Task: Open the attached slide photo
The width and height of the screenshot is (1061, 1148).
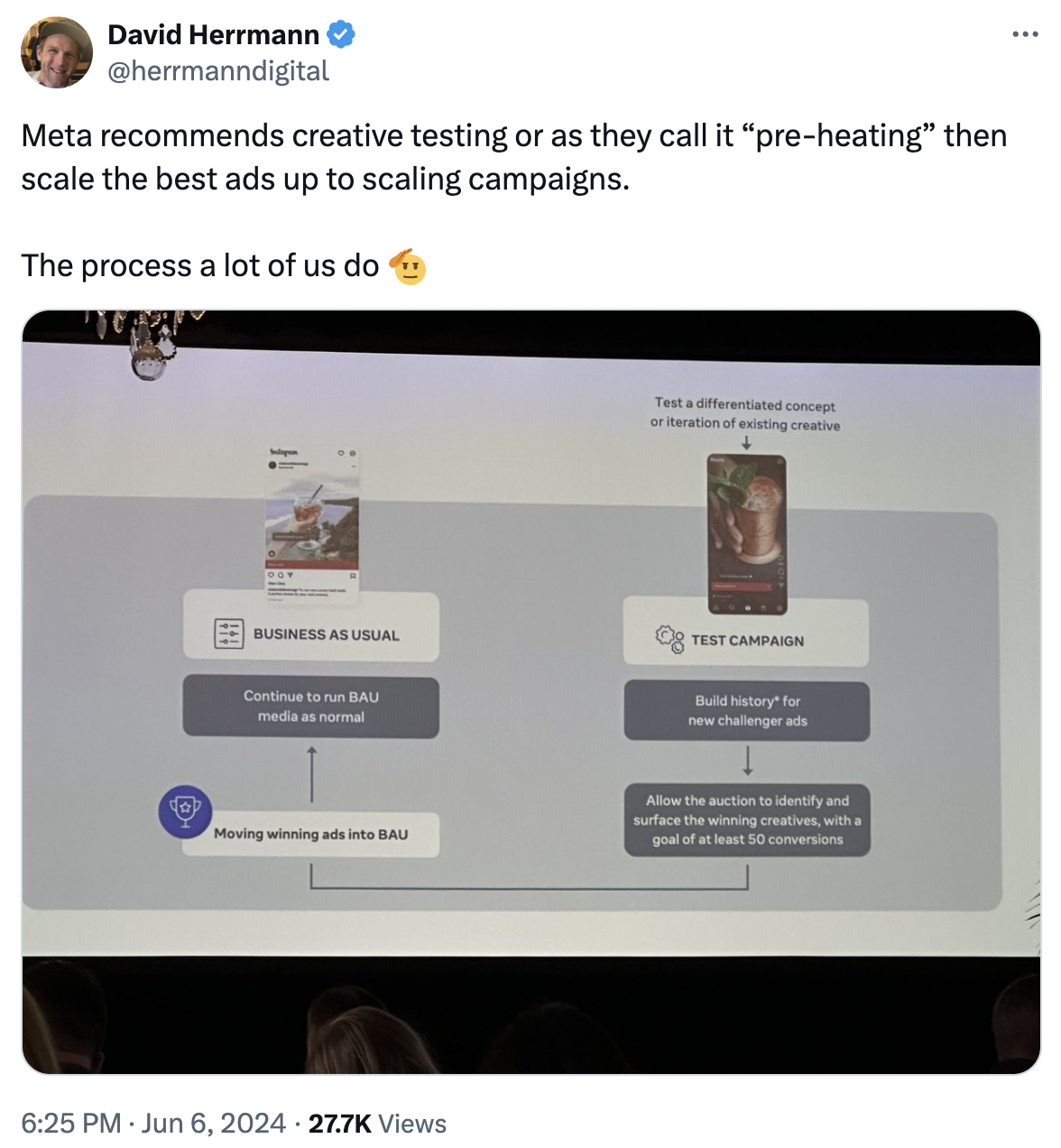Action: 530,692
